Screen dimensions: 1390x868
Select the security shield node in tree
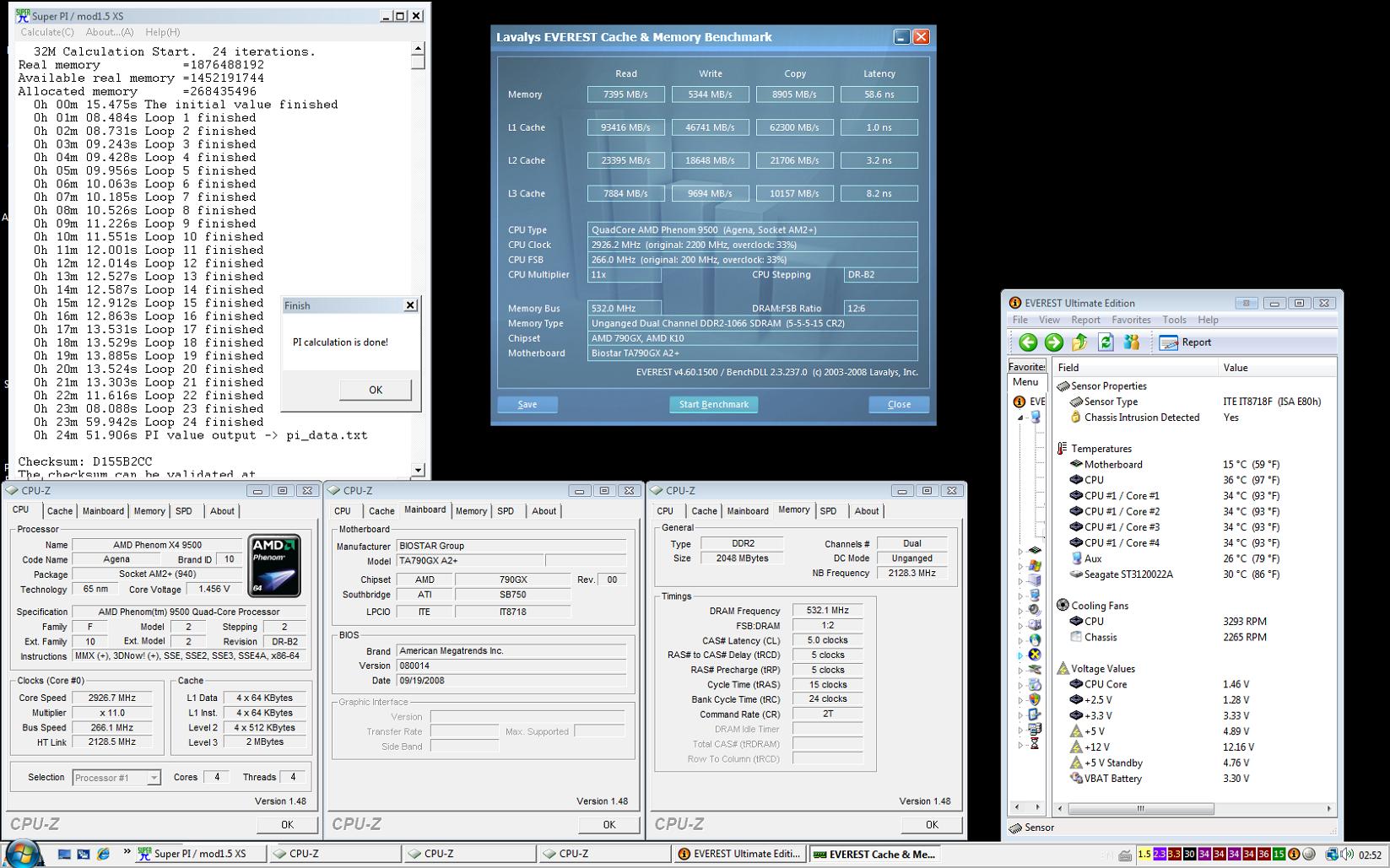click(1035, 699)
